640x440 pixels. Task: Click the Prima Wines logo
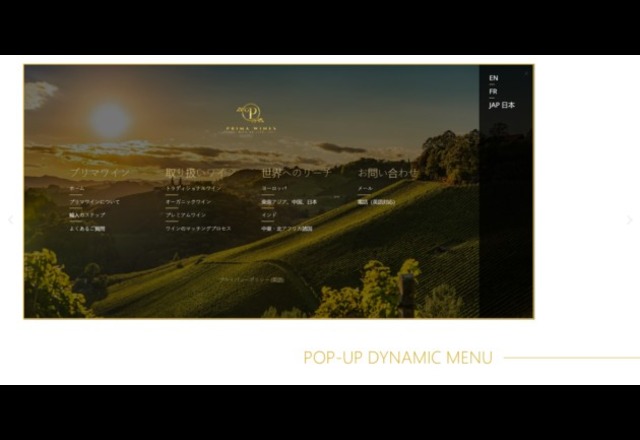point(251,118)
